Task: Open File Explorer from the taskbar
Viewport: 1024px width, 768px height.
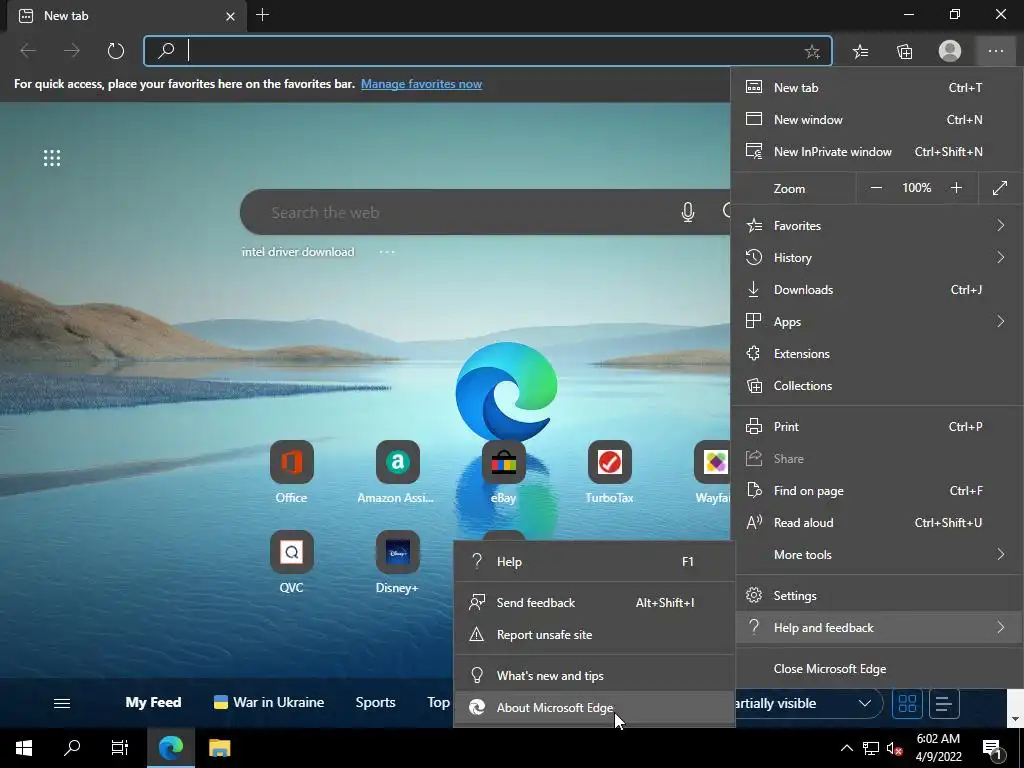Action: 219,748
